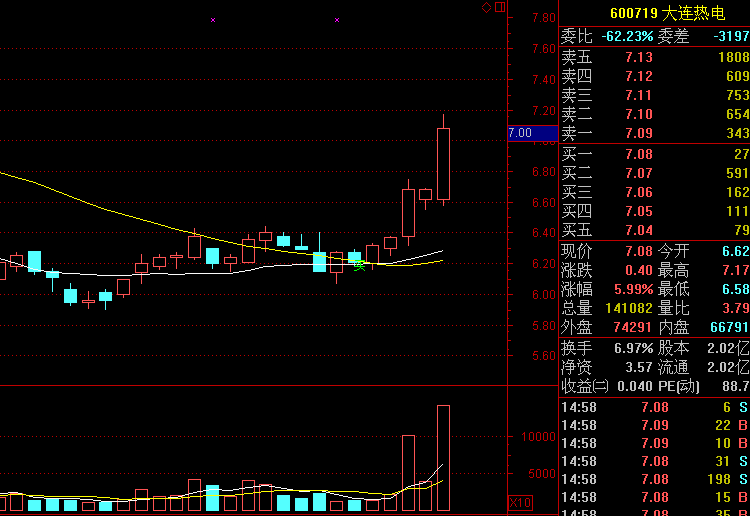The width and height of the screenshot is (750, 516).
Task: Select the 买一 bid row at 7.08
Action: [654, 154]
